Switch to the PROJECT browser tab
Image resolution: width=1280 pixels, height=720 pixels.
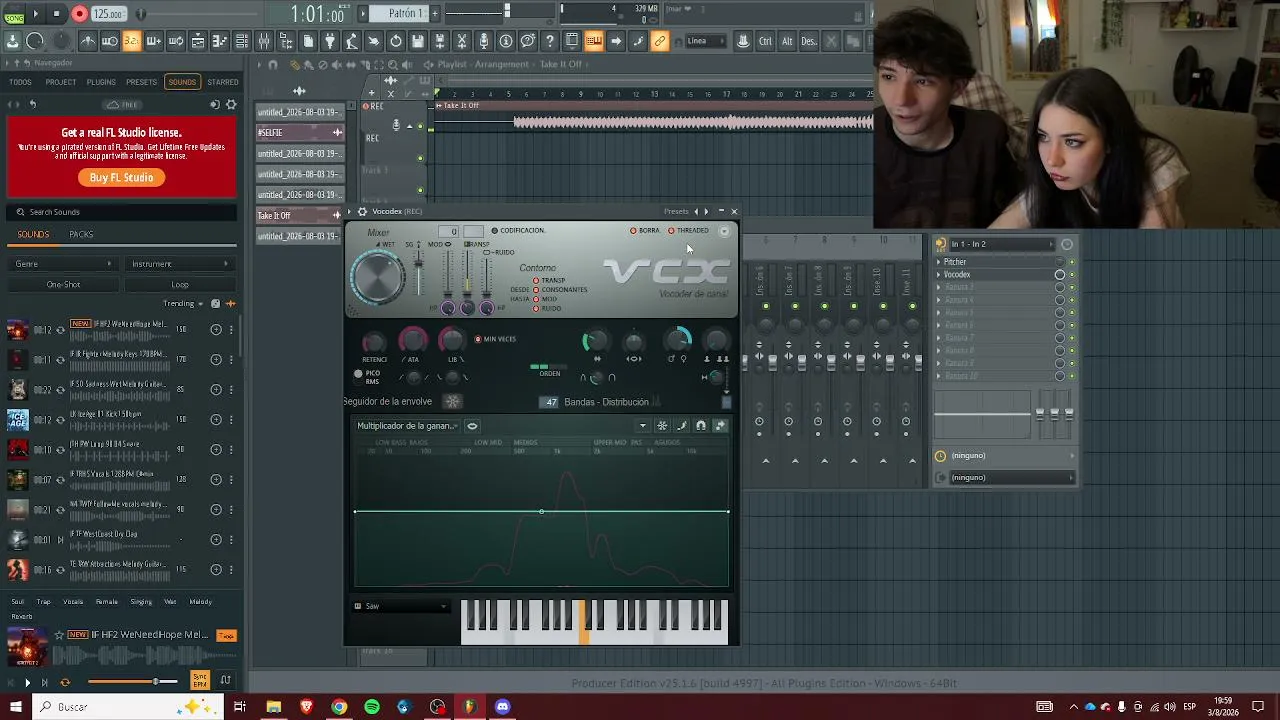(60, 82)
